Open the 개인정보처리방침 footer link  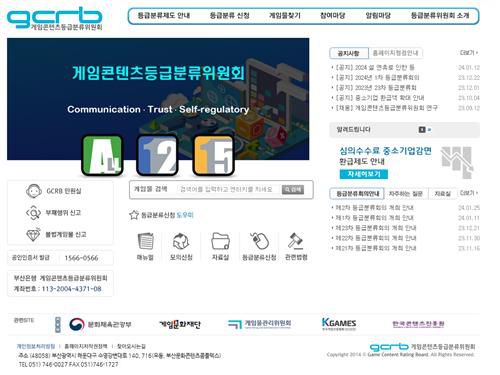(36, 346)
